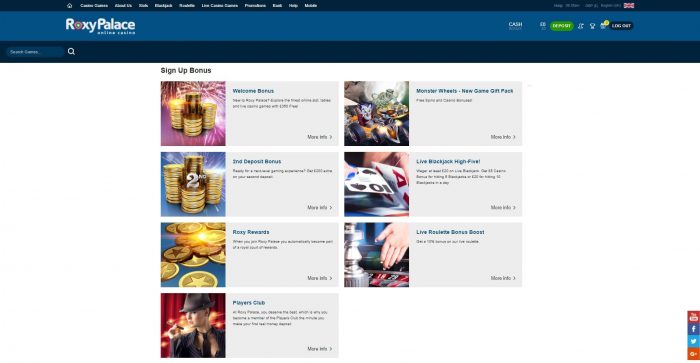Viewport: 700px width, 363px height.
Task: Click the UK flag language icon
Action: 629,6
